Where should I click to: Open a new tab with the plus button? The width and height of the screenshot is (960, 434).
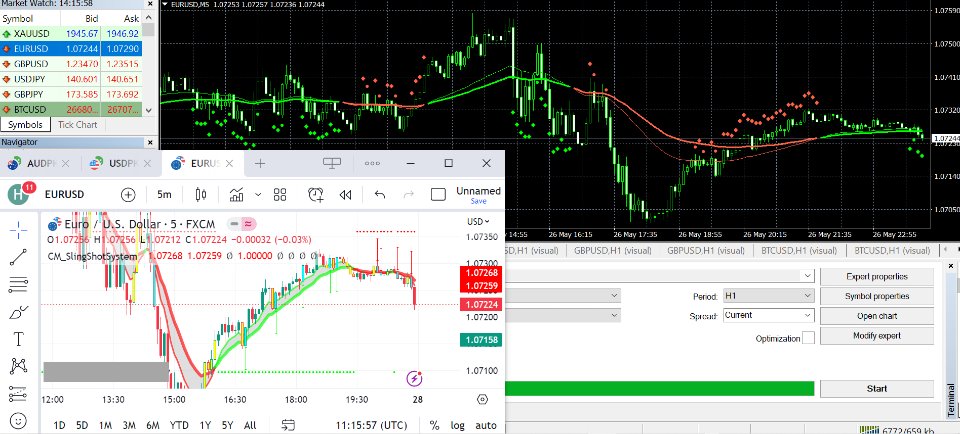tap(260, 163)
